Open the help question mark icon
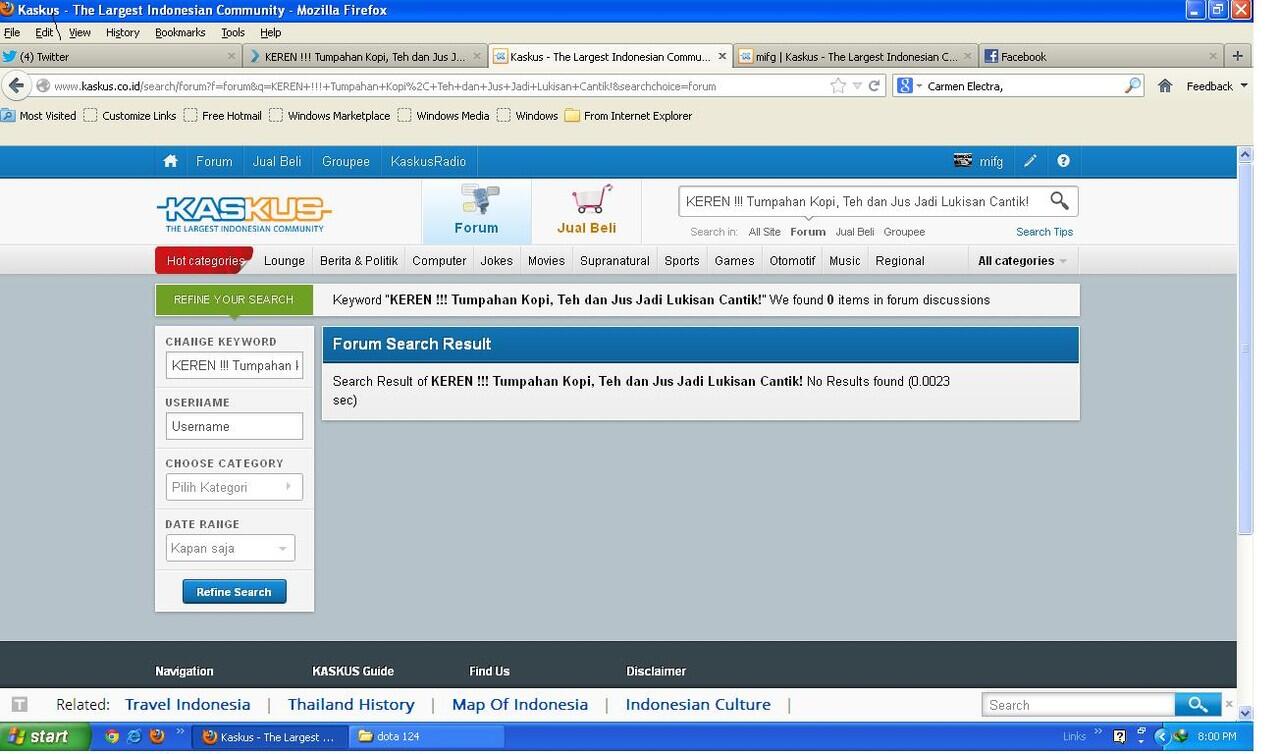Image resolution: width=1280 pixels, height=754 pixels. [x=1063, y=161]
